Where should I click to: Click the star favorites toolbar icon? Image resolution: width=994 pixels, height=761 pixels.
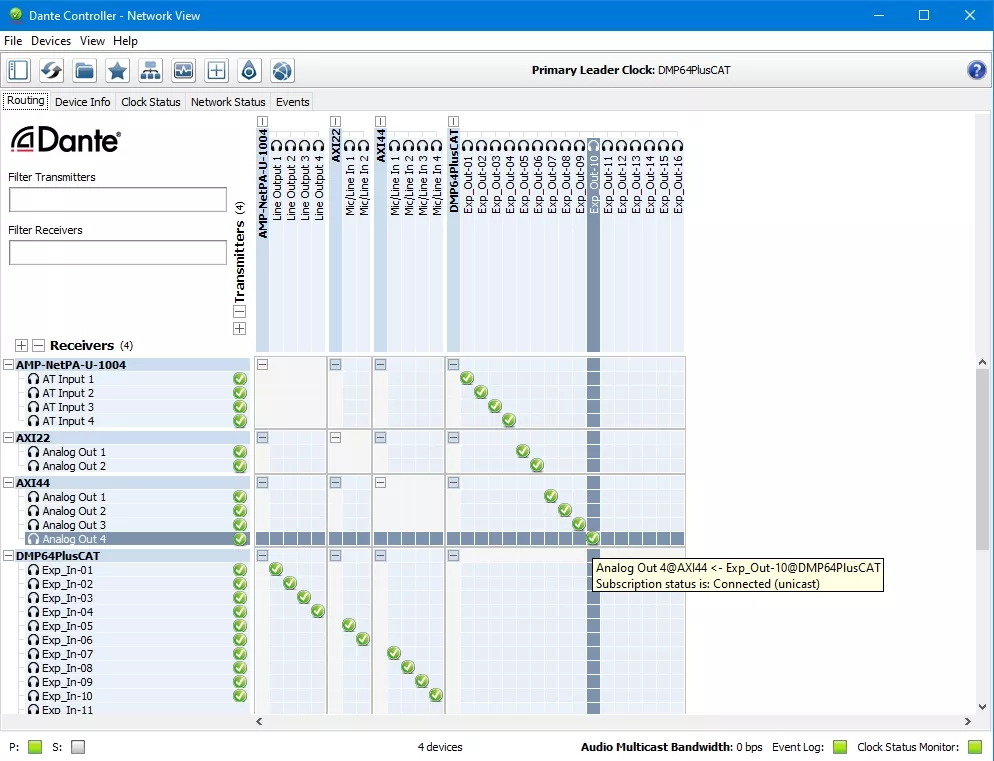(x=117, y=70)
